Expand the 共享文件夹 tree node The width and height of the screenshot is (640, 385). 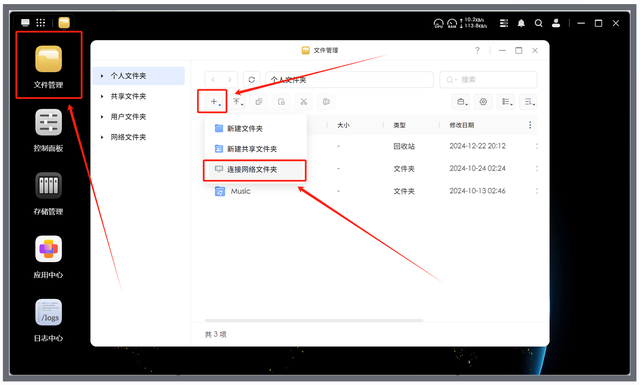click(102, 96)
